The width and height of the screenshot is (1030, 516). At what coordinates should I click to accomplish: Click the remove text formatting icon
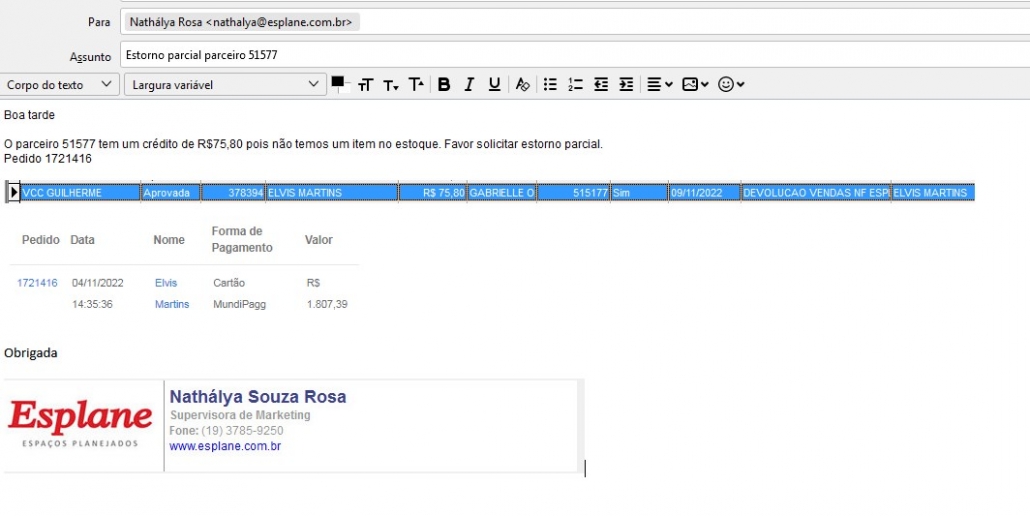522,85
